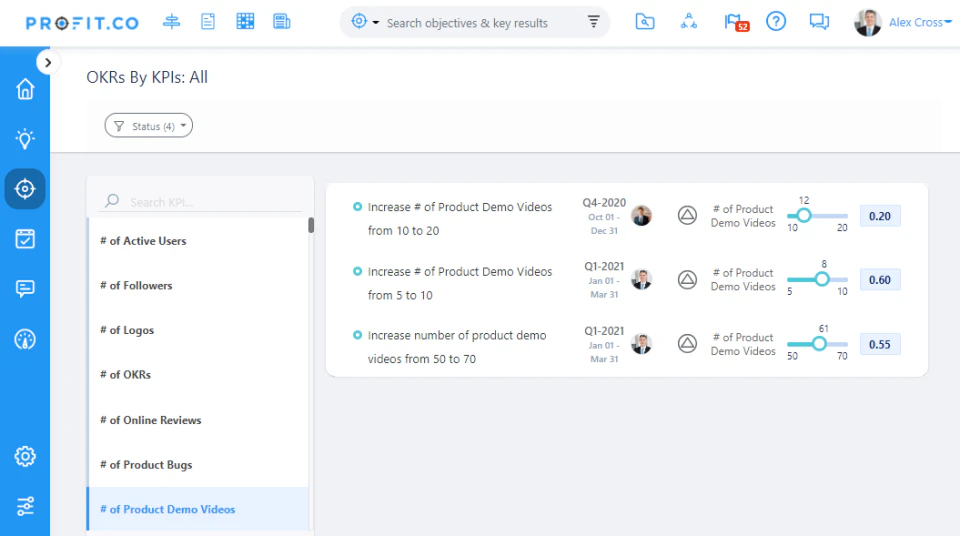Open the chat messages icon in header
Image resolution: width=960 pixels, height=536 pixels.
[819, 22]
